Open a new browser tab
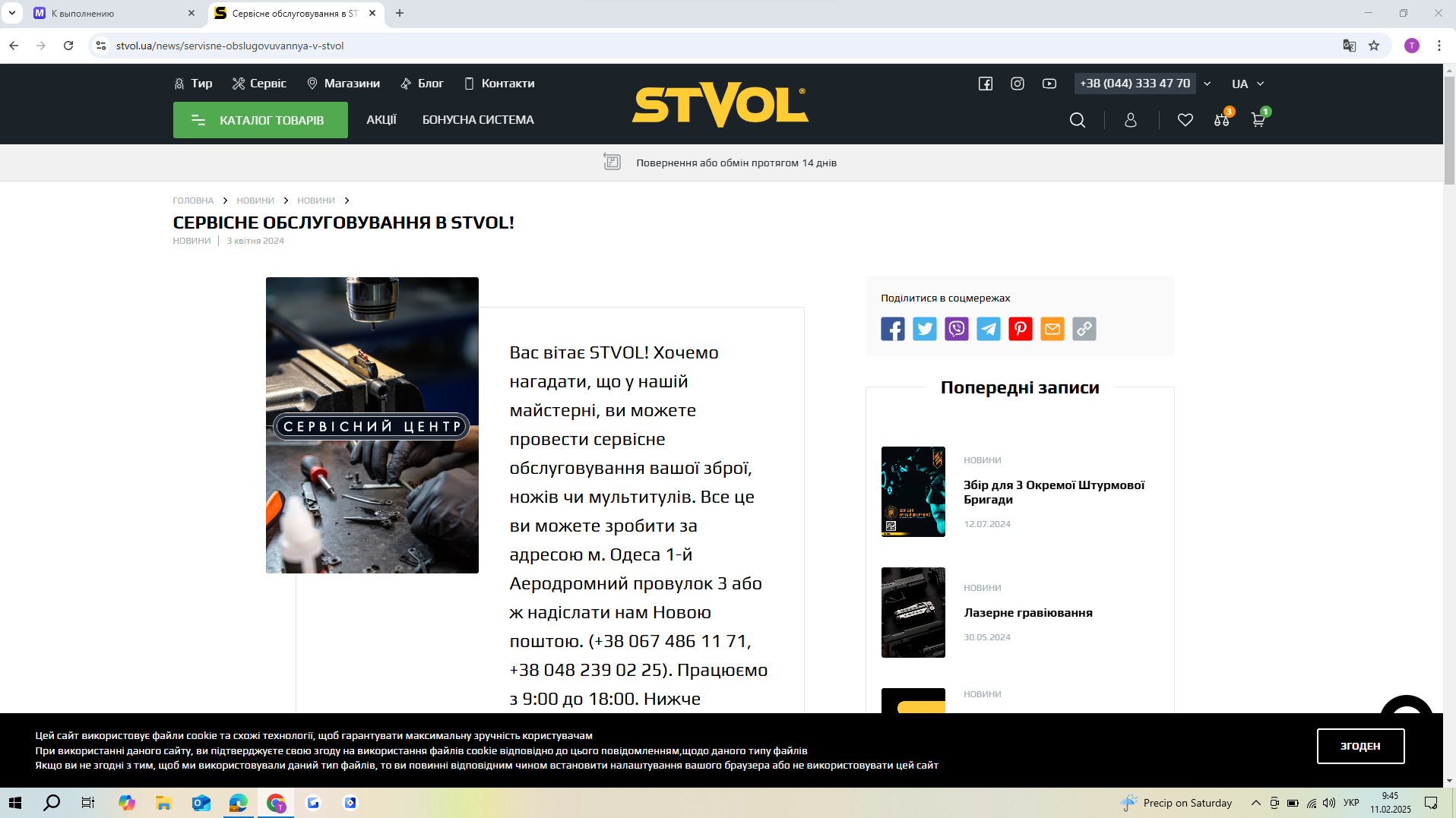 pyautogui.click(x=400, y=13)
